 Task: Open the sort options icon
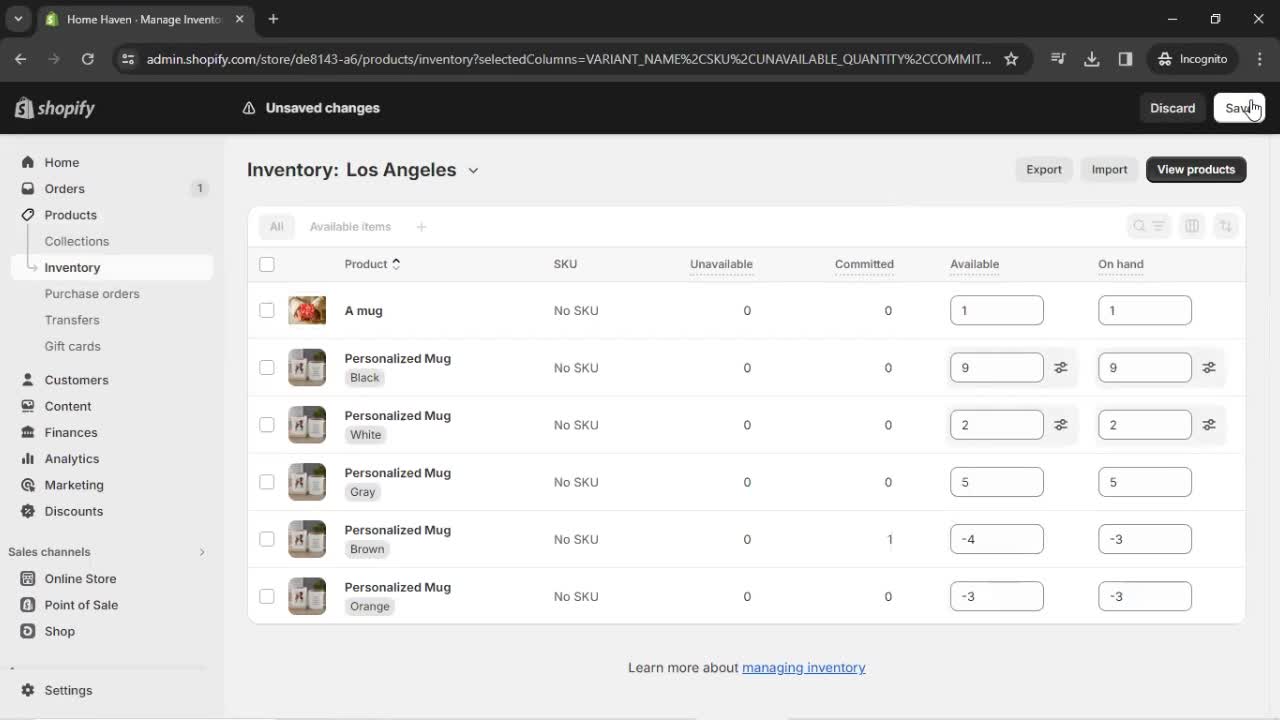1226,226
